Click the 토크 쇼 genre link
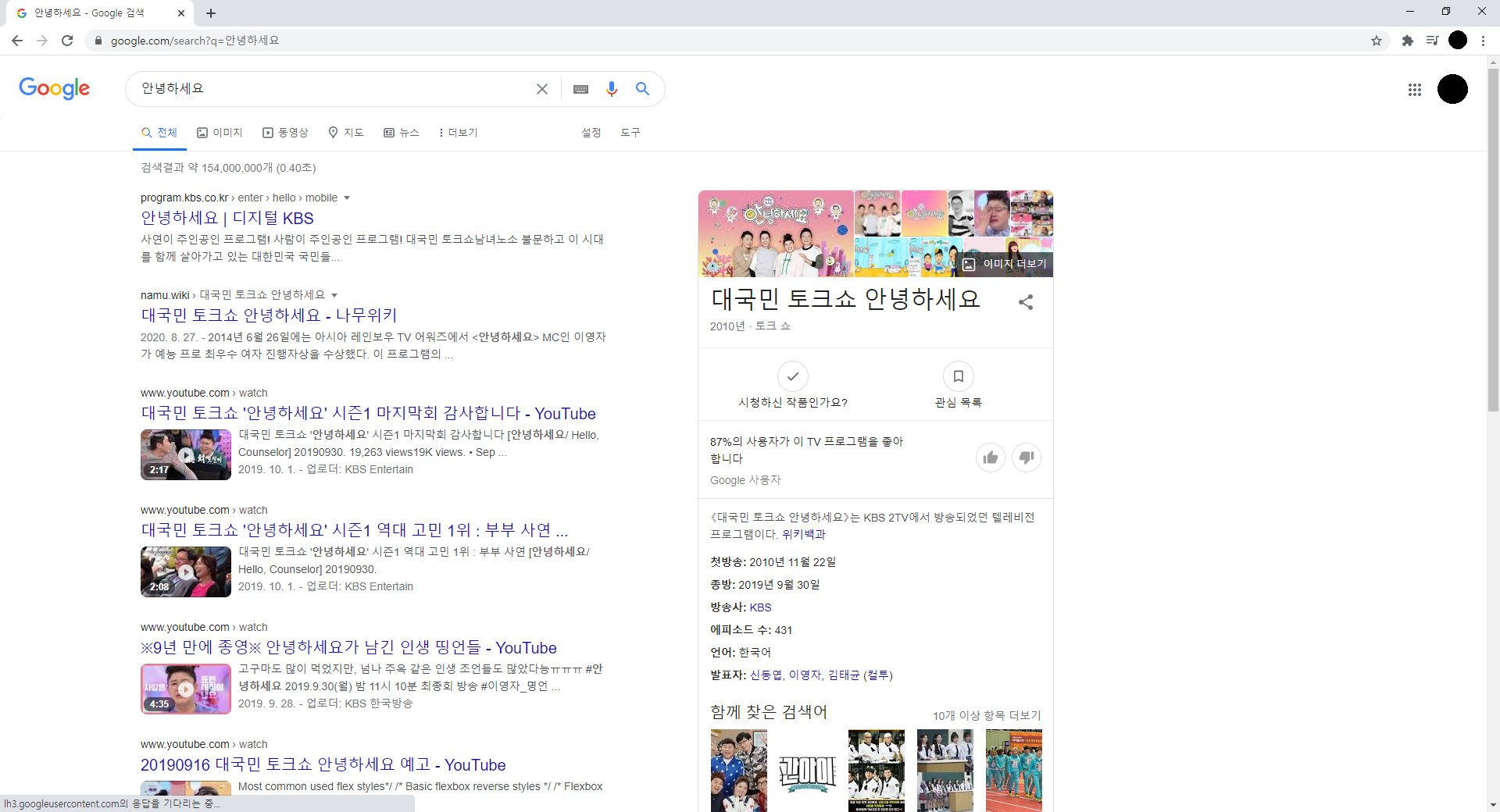Screen dimensions: 1500x812 (x=773, y=326)
